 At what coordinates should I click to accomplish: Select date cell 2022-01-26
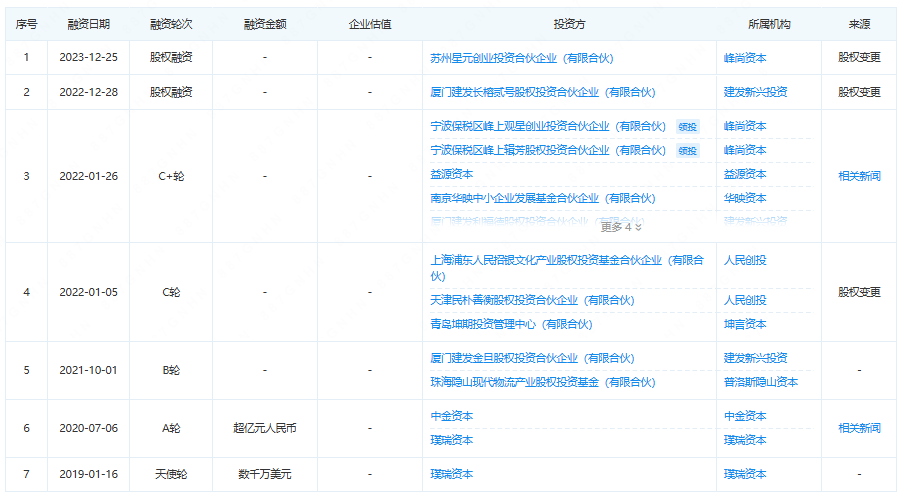(89, 177)
